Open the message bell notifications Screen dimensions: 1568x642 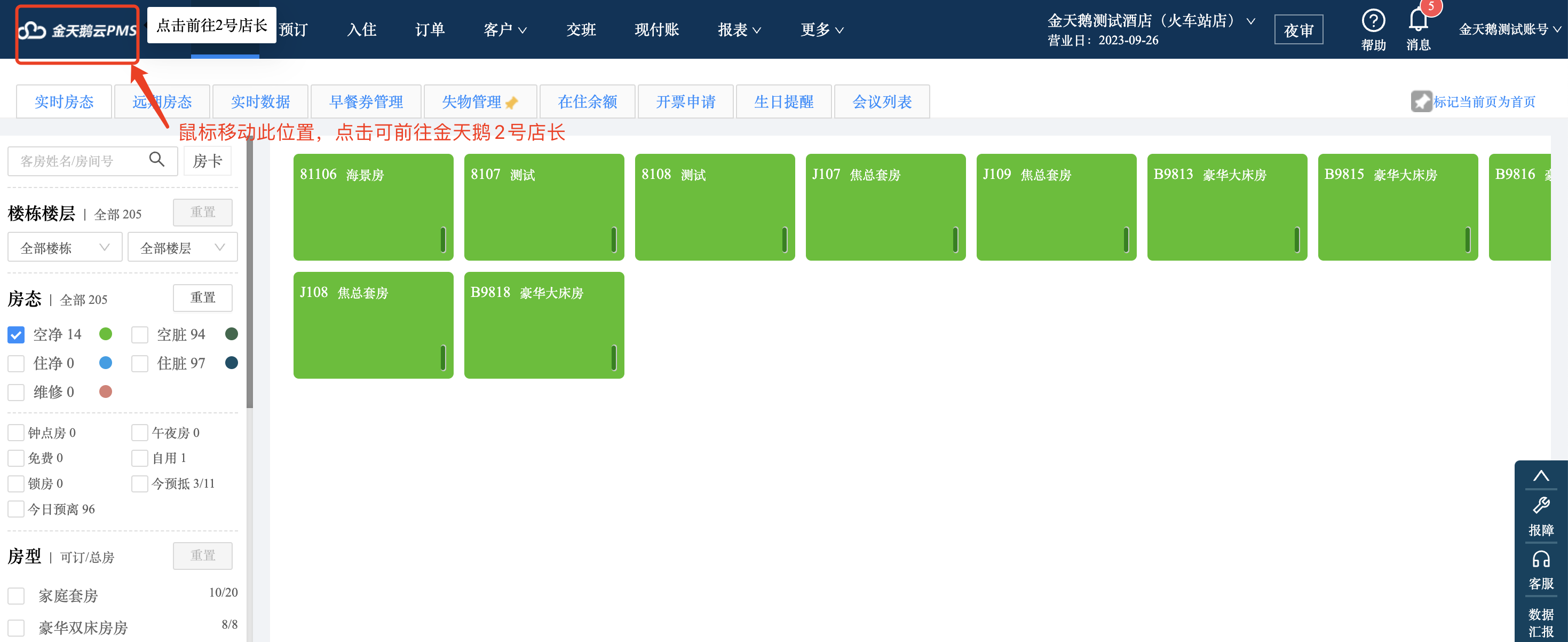[x=1418, y=21]
